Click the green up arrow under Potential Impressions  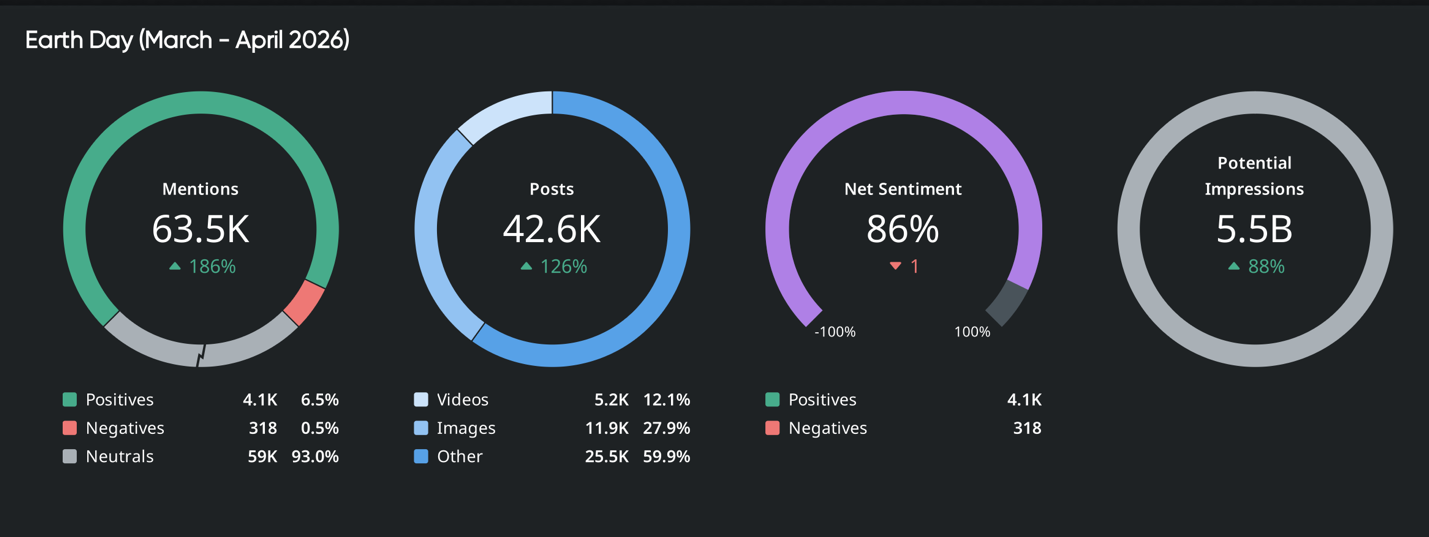pos(1233,267)
